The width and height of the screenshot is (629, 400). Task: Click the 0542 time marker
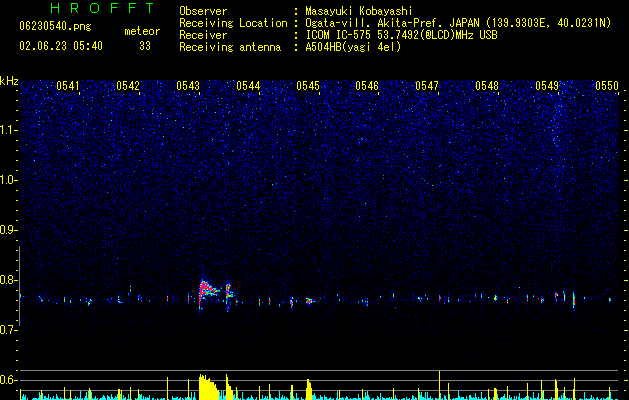pos(128,86)
